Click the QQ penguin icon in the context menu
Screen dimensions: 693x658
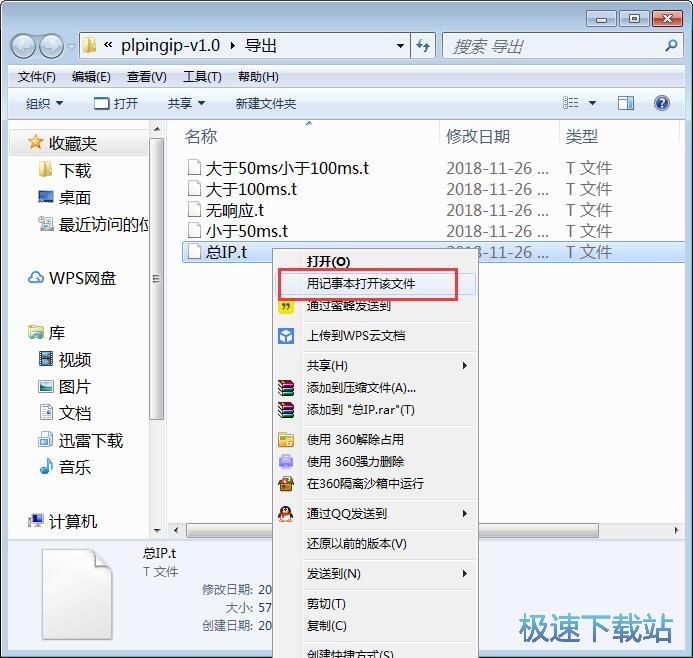tap(286, 513)
